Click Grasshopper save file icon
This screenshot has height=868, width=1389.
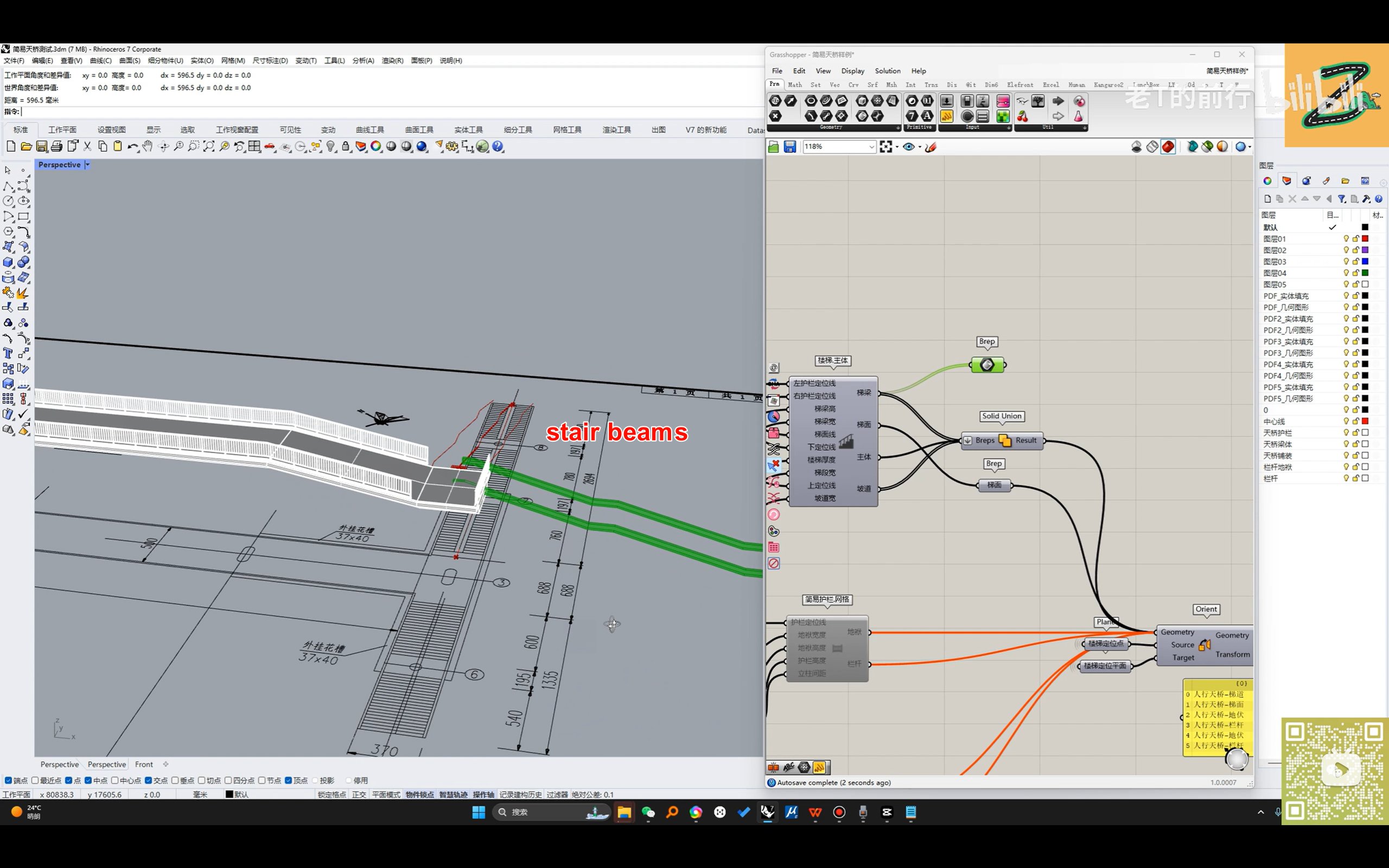[x=790, y=147]
